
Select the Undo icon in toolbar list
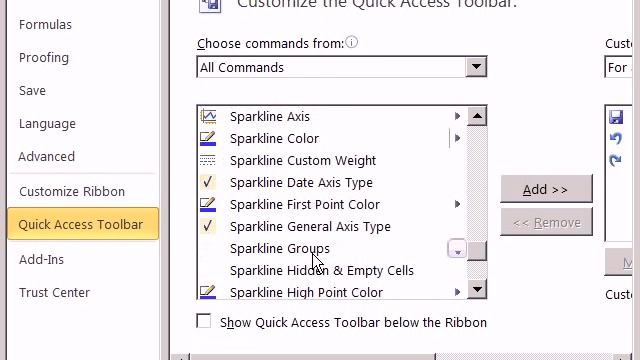tap(616, 138)
